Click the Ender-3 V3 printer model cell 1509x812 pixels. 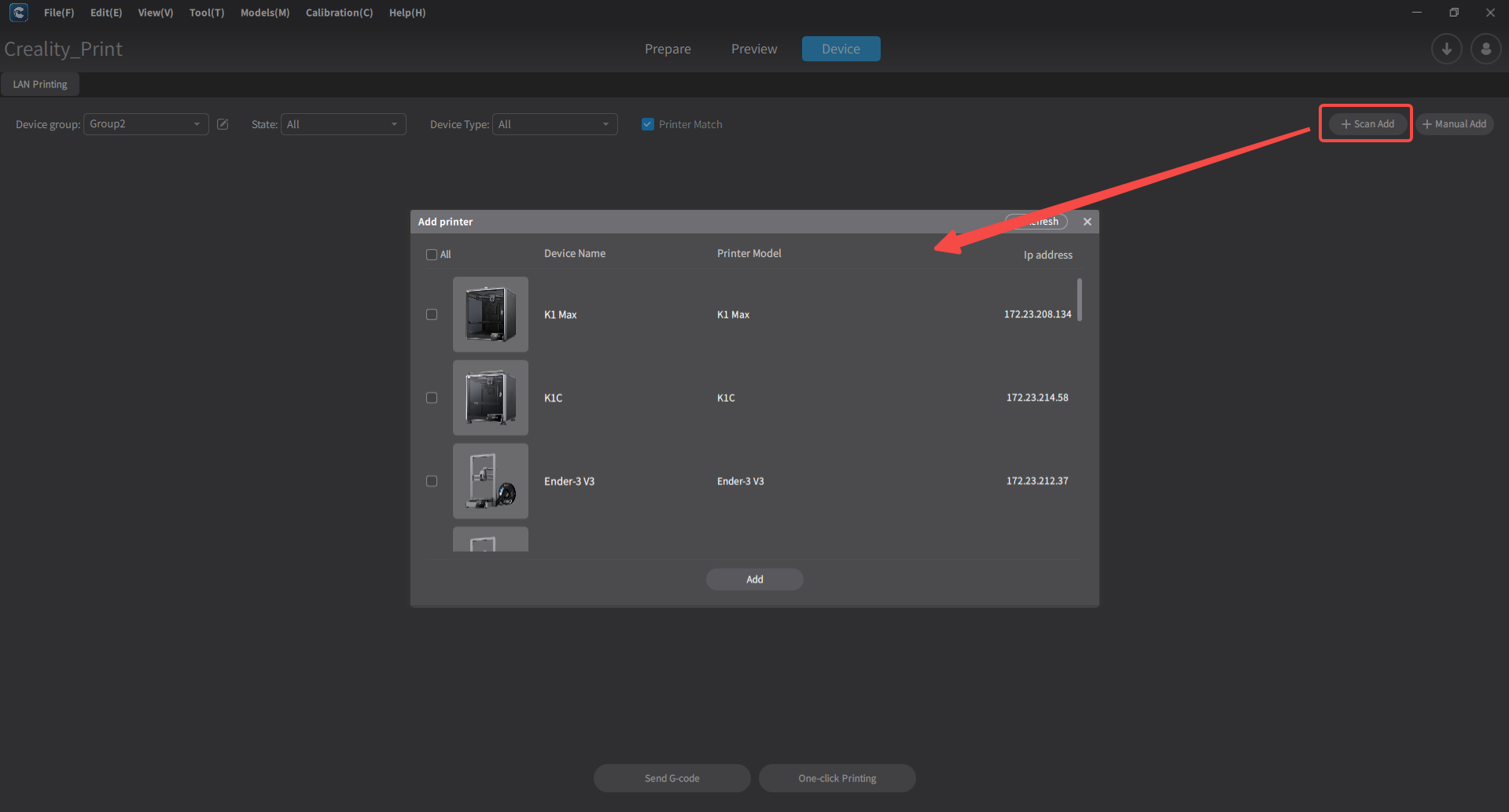point(741,481)
